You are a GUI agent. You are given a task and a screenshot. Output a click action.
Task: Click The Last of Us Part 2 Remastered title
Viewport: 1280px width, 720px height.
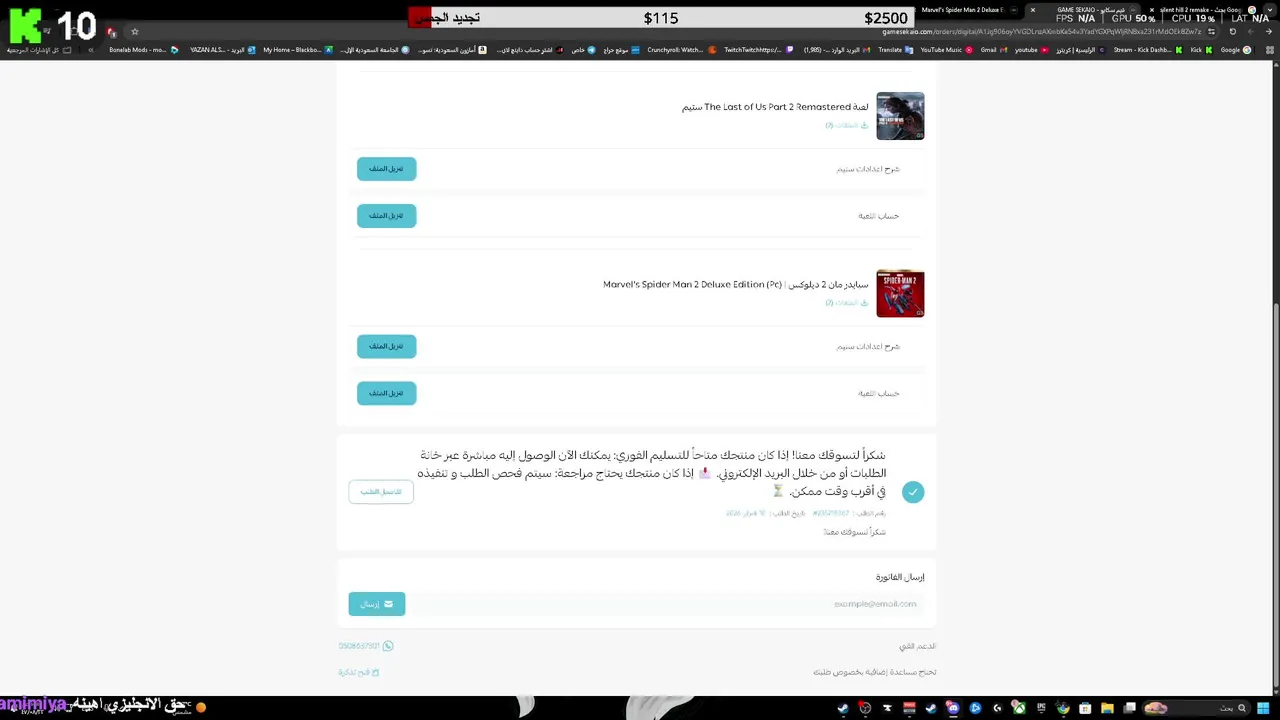click(x=775, y=107)
